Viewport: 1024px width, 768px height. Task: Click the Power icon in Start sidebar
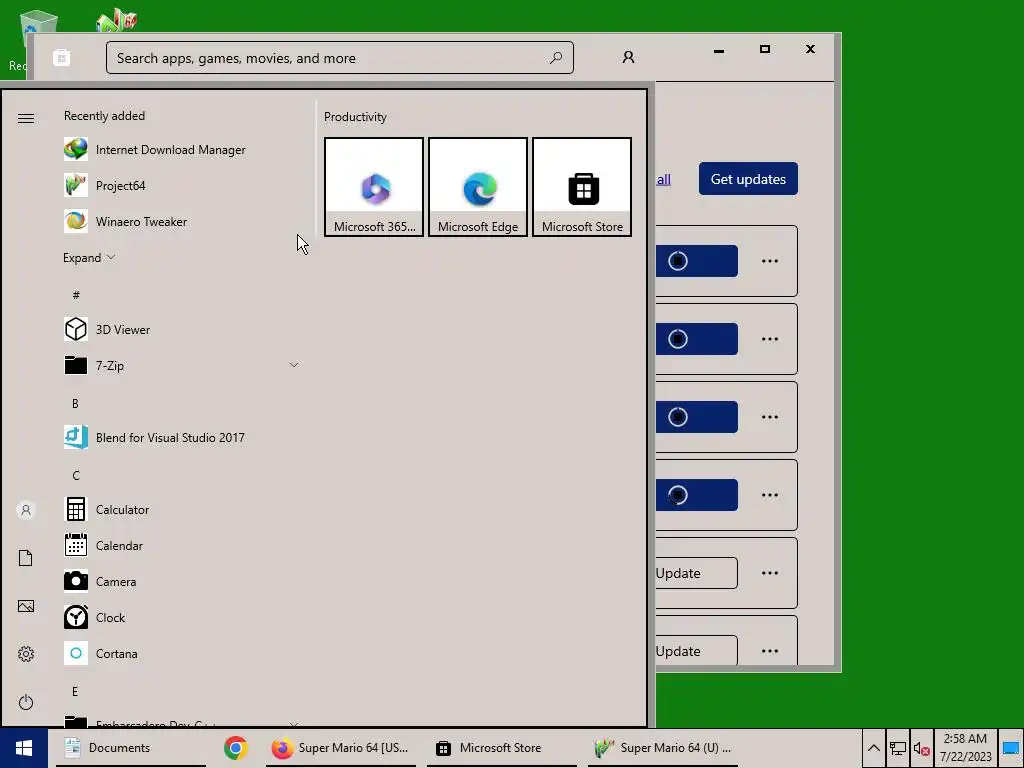26,702
